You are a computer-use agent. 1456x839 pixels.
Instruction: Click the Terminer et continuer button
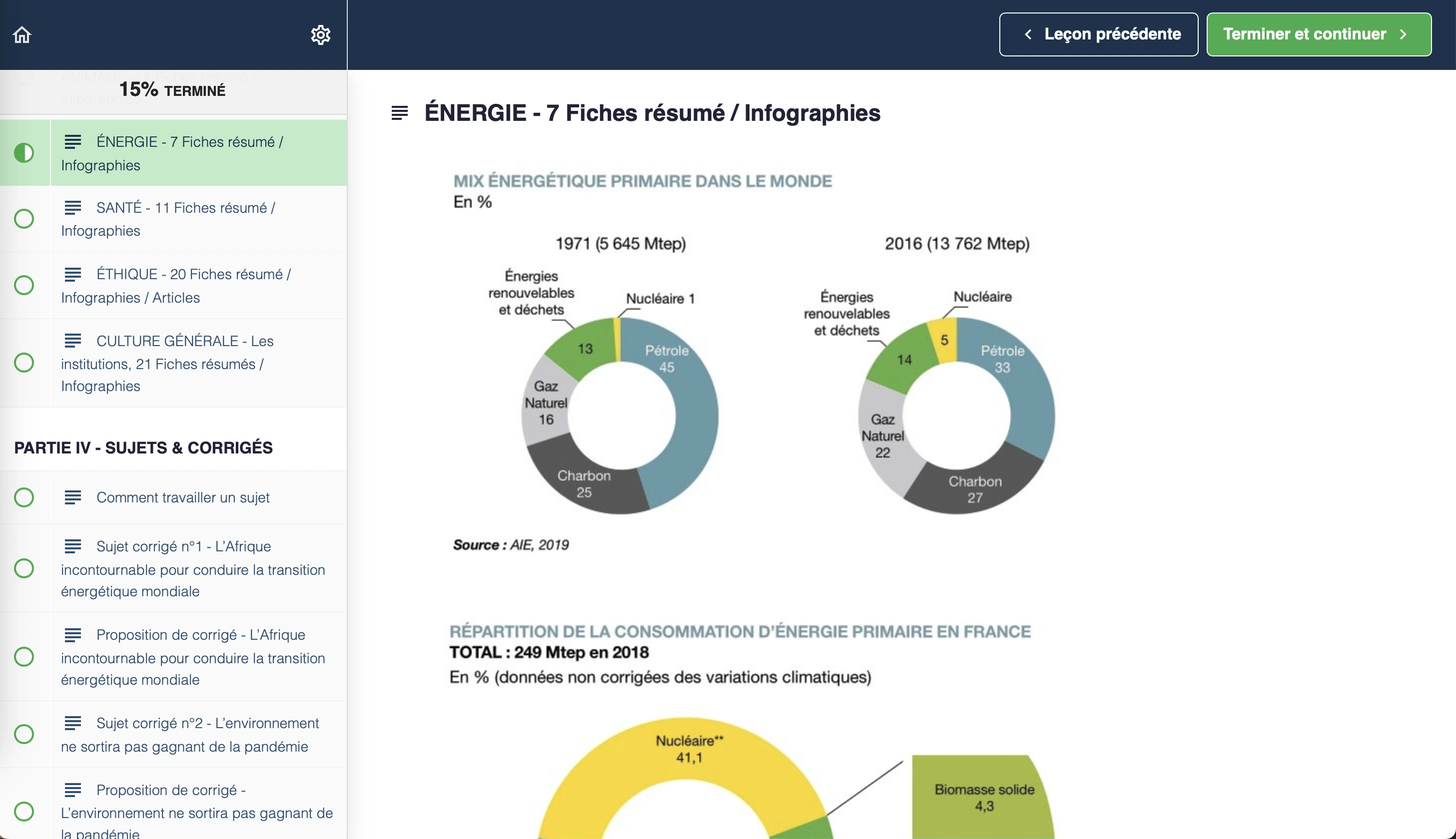click(1319, 34)
